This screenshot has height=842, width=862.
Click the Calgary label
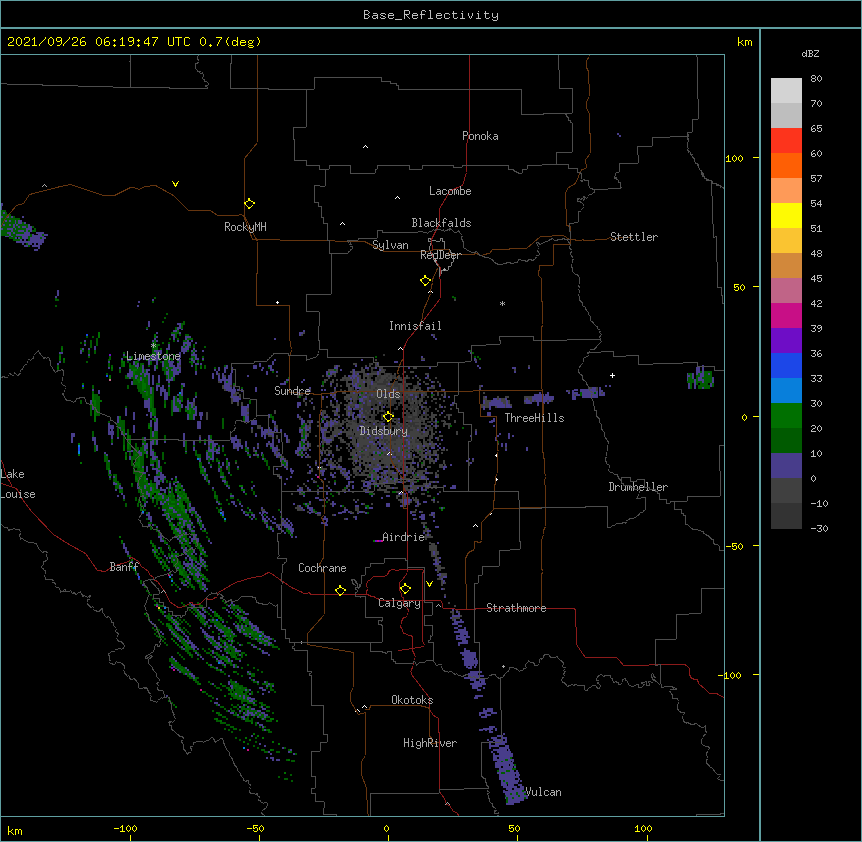399,603
